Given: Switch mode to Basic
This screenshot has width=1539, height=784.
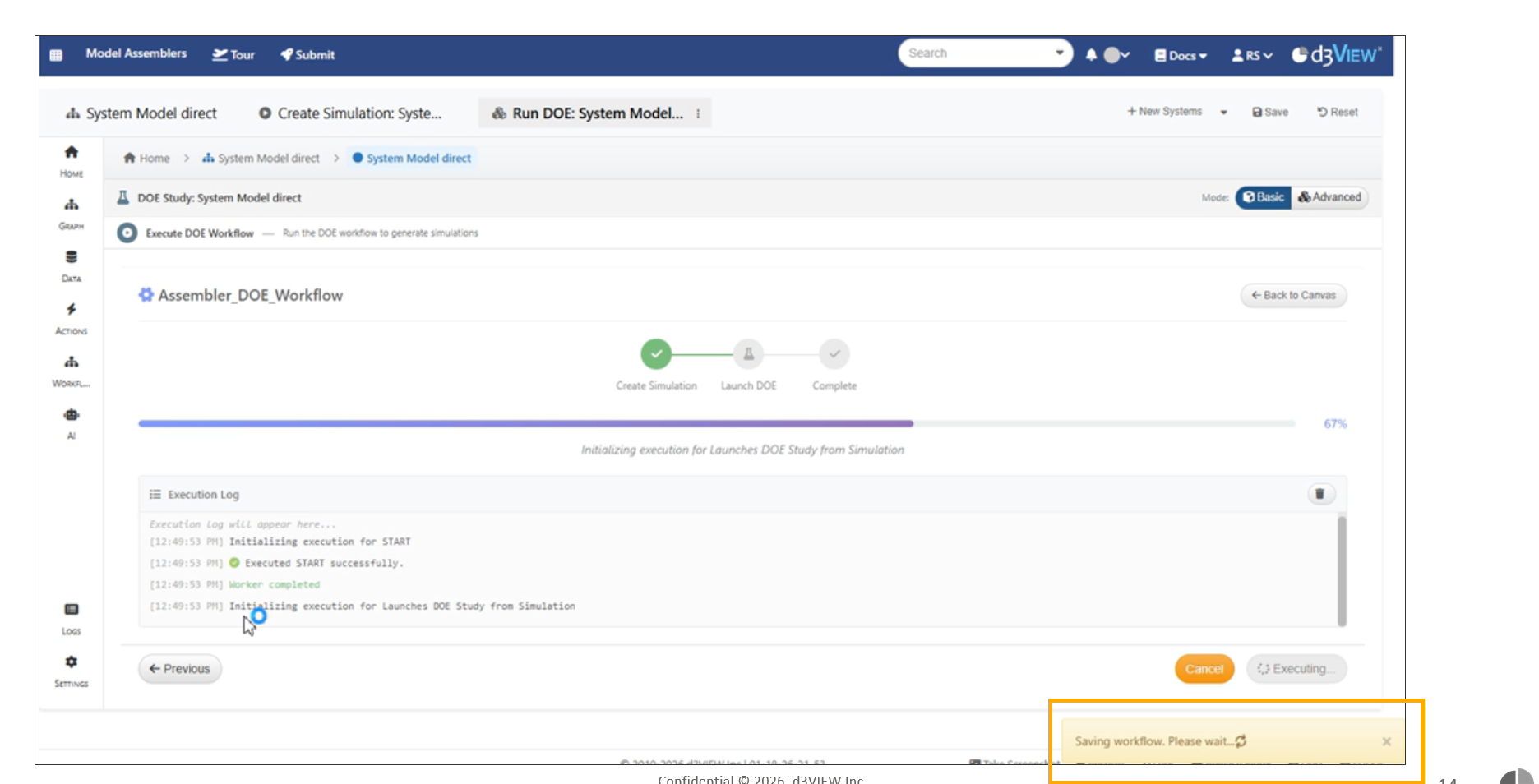Looking at the screenshot, I should click(x=1263, y=197).
